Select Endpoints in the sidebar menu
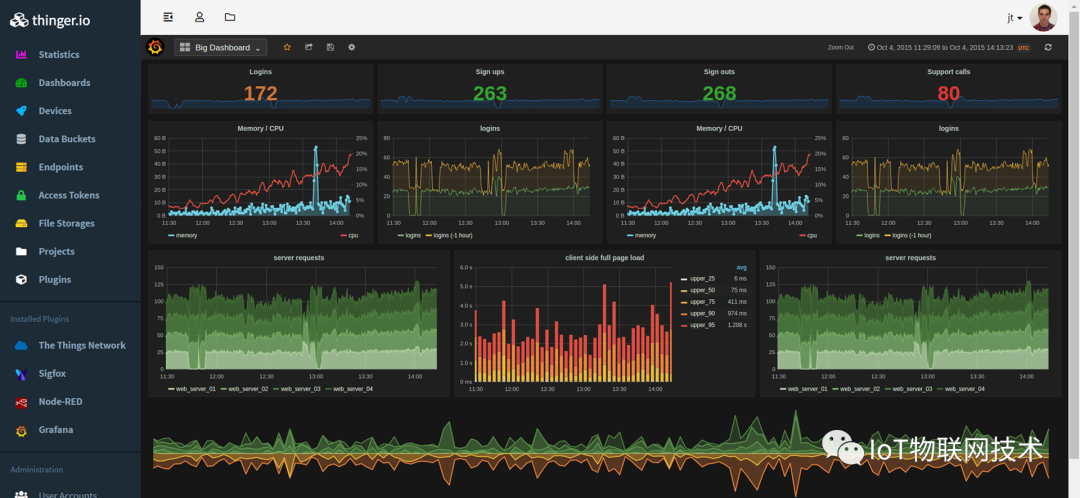This screenshot has height=498, width=1080. [61, 167]
